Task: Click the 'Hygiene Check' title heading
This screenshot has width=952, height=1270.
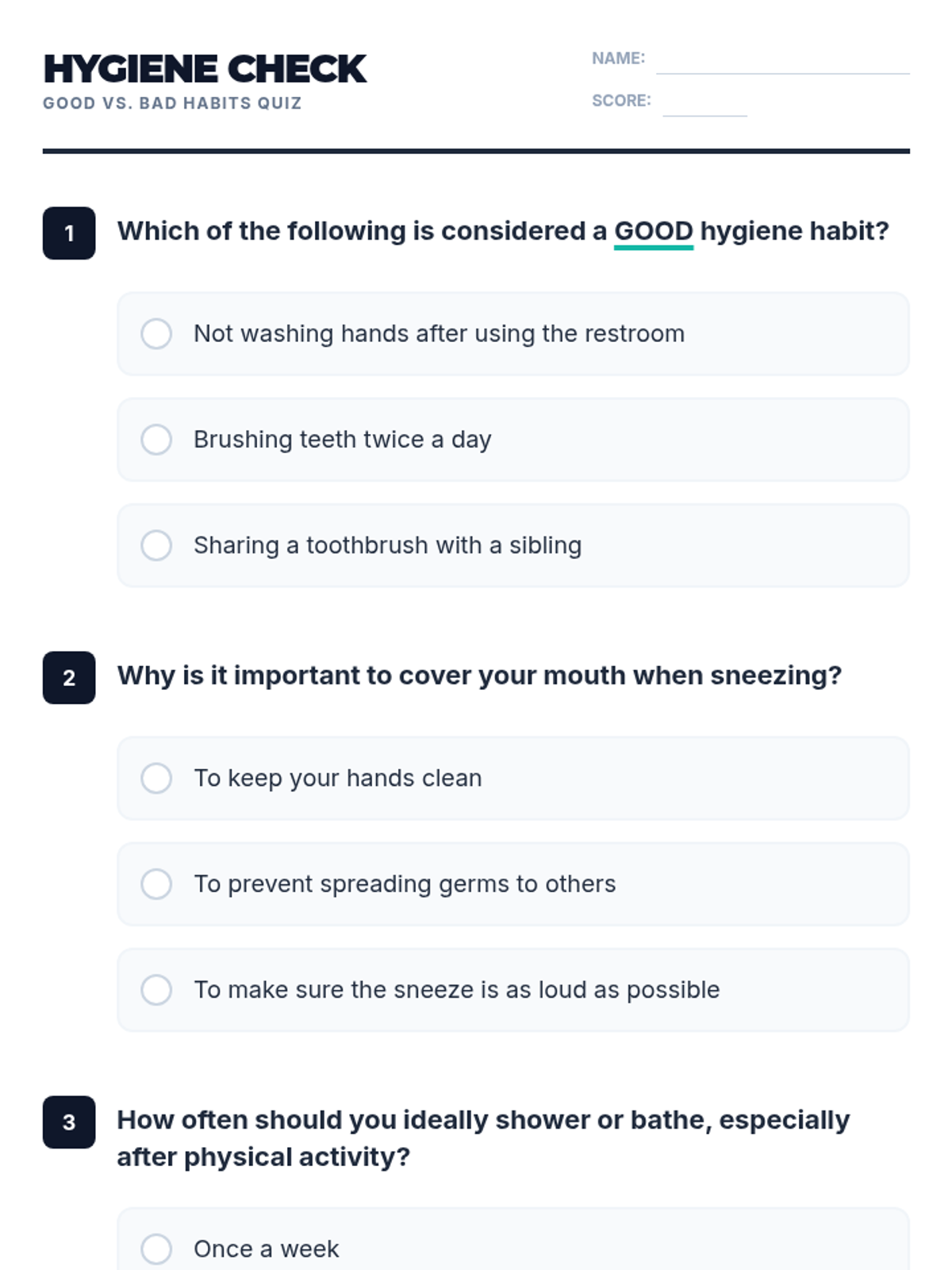Action: point(205,69)
